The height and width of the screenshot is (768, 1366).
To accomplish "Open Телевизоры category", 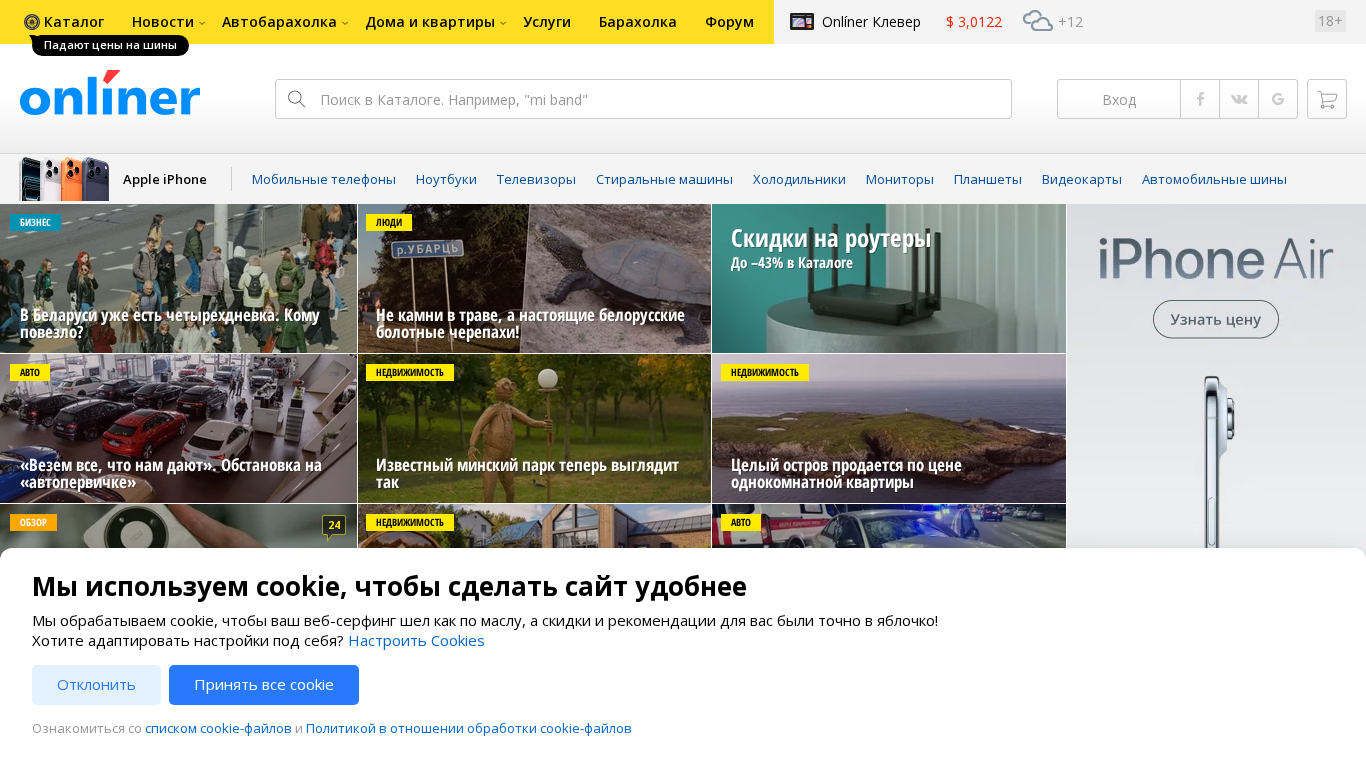I will pos(536,180).
